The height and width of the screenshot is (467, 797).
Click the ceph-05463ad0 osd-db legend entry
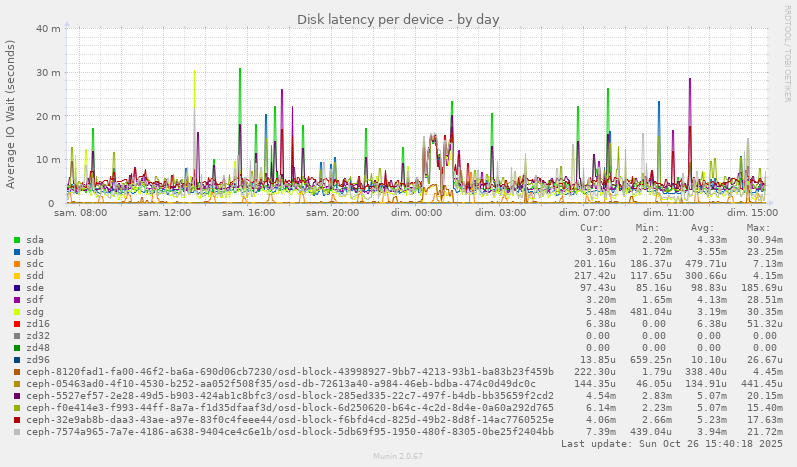point(280,384)
